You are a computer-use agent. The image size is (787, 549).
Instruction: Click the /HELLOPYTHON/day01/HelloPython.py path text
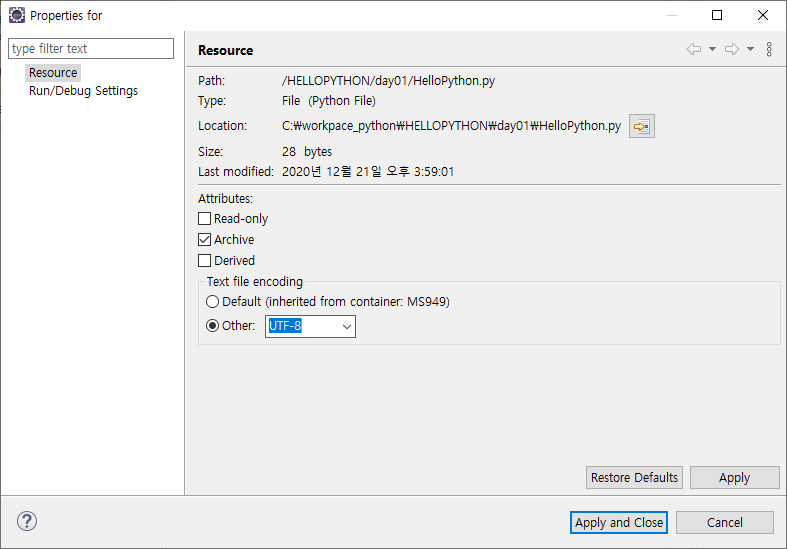388,81
